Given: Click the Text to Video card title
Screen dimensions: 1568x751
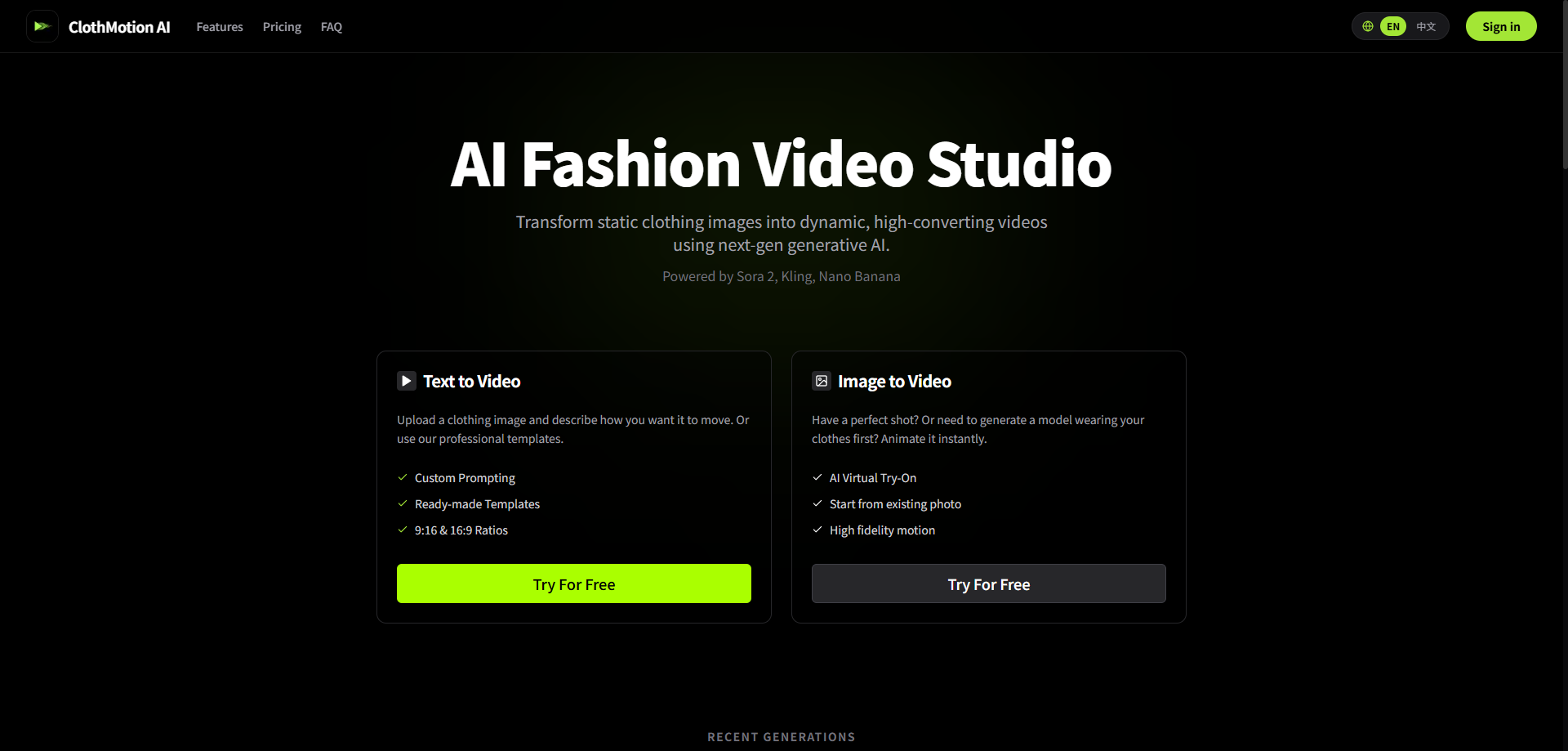Looking at the screenshot, I should [x=472, y=382].
